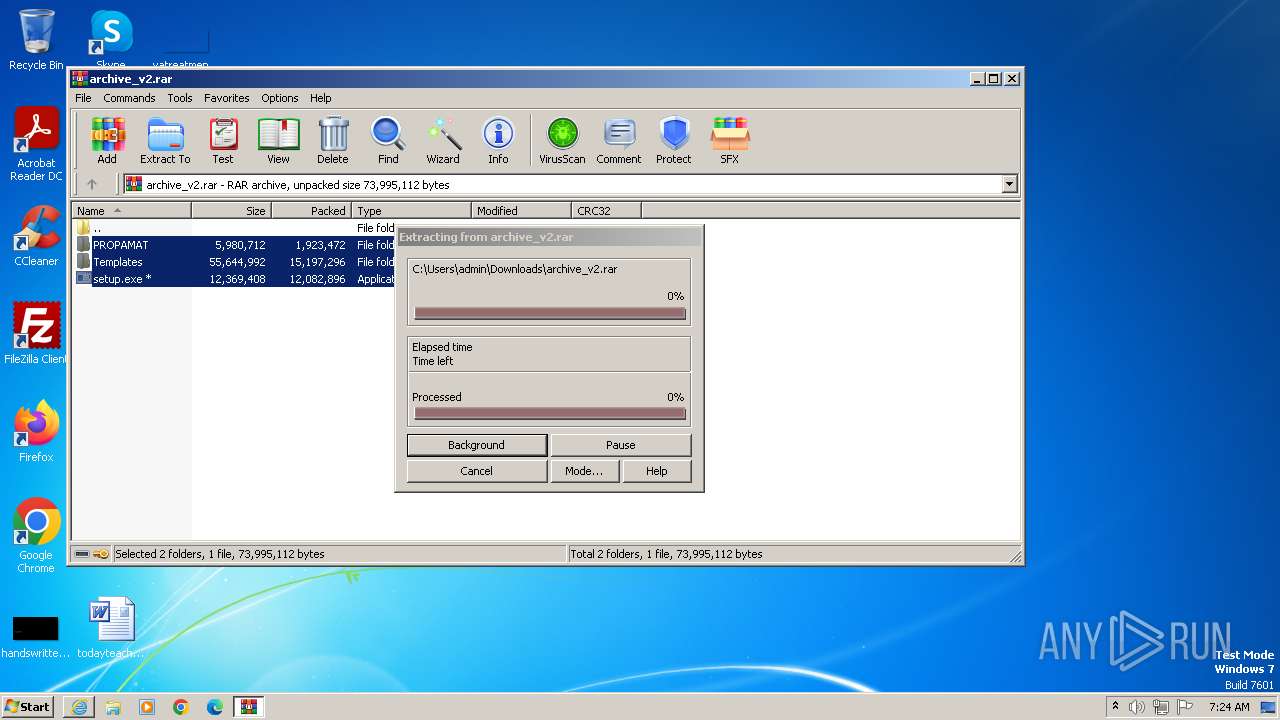Open Skype desktop shortcut
1280x720 pixels.
[x=111, y=40]
